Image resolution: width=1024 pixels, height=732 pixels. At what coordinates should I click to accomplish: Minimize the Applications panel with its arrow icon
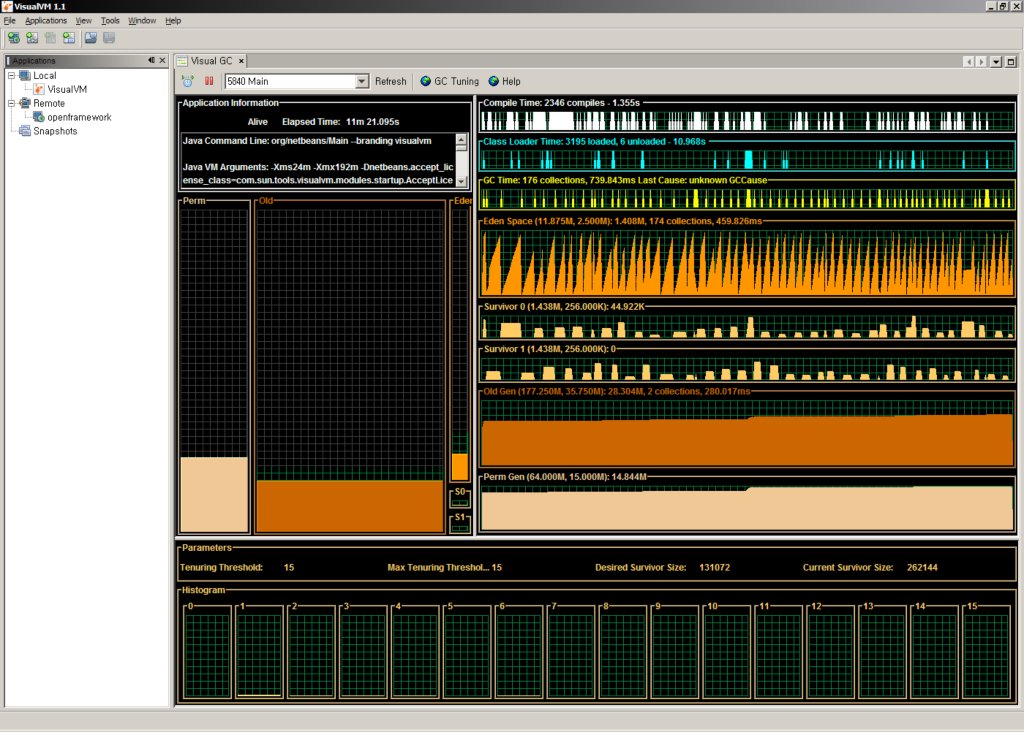pos(152,60)
